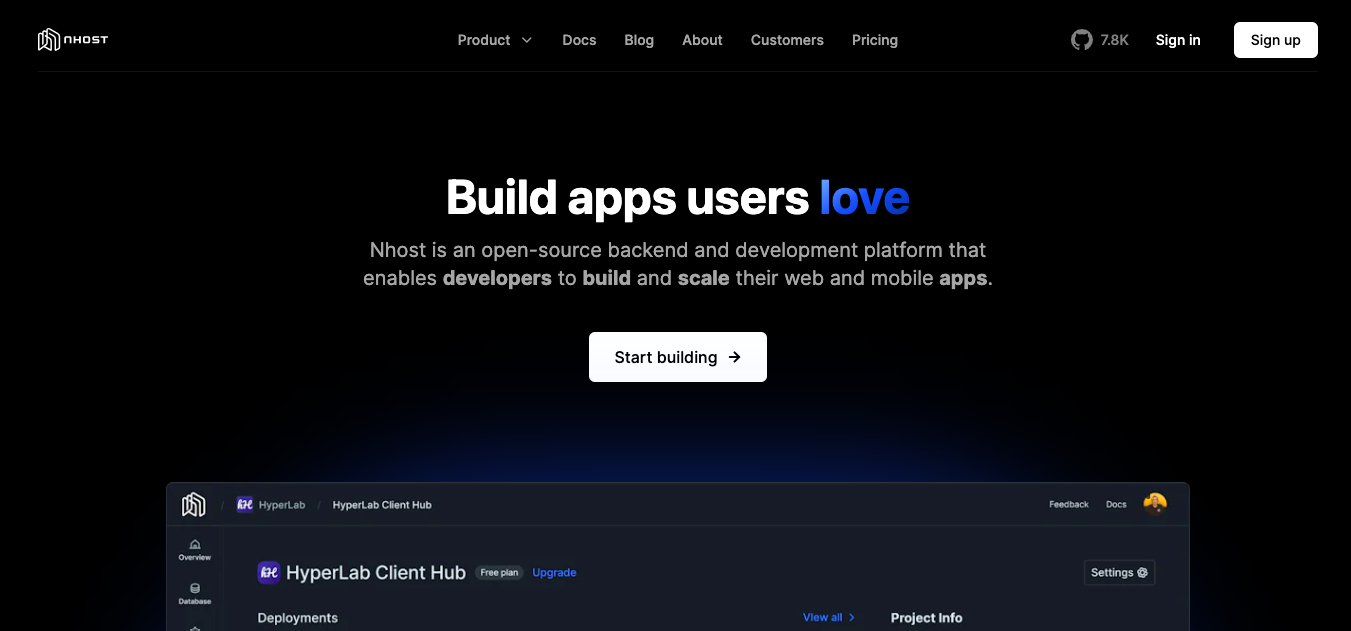The width and height of the screenshot is (1351, 631).
Task: Click the Sign up button
Action: pyautogui.click(x=1275, y=40)
